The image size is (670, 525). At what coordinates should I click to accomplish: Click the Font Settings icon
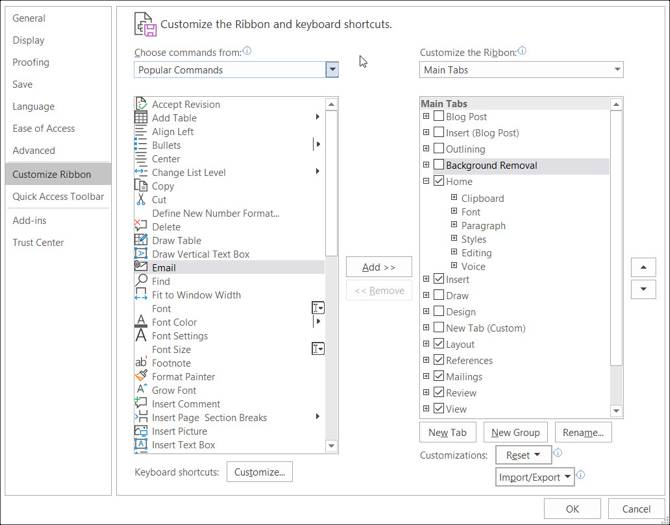pos(141,335)
